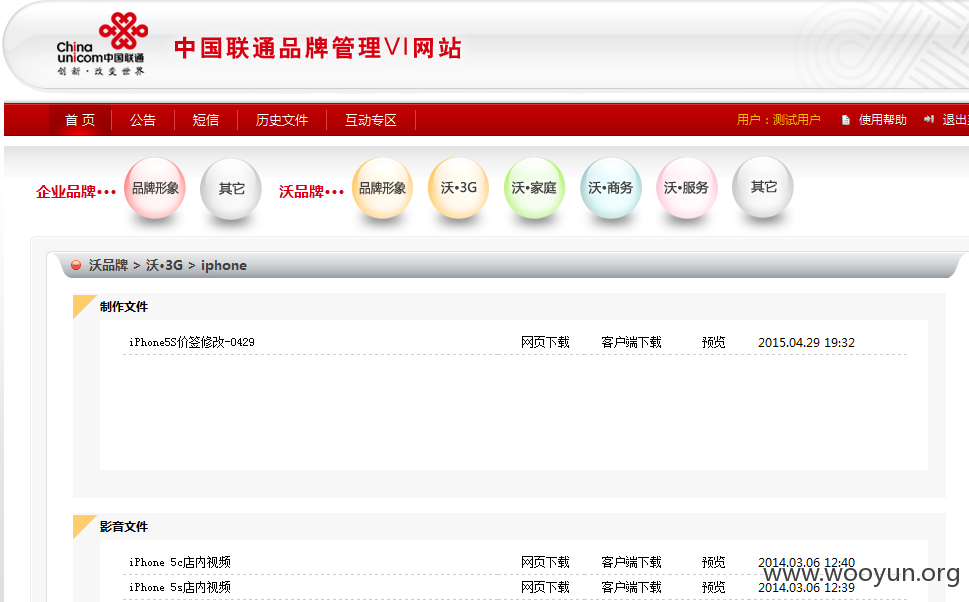
Task: Go to 沃品牌 in the breadcrumb
Action: 108,265
